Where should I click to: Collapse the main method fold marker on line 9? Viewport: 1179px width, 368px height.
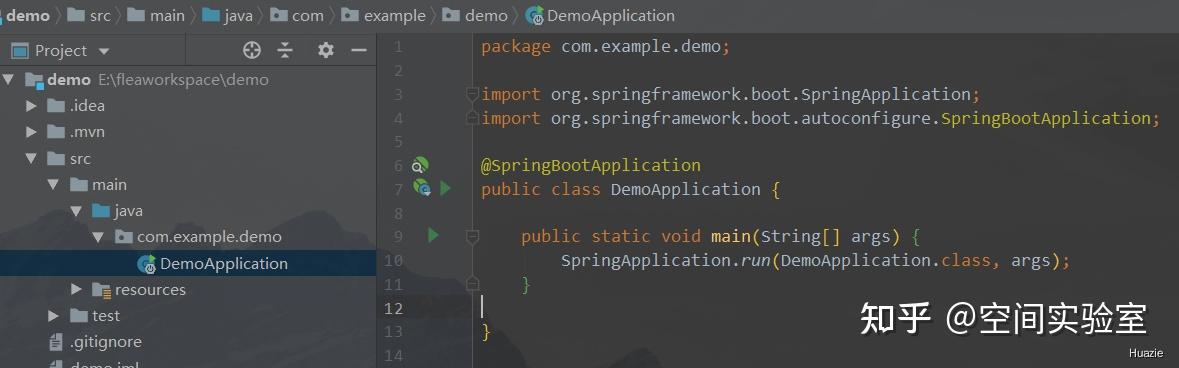coord(472,236)
